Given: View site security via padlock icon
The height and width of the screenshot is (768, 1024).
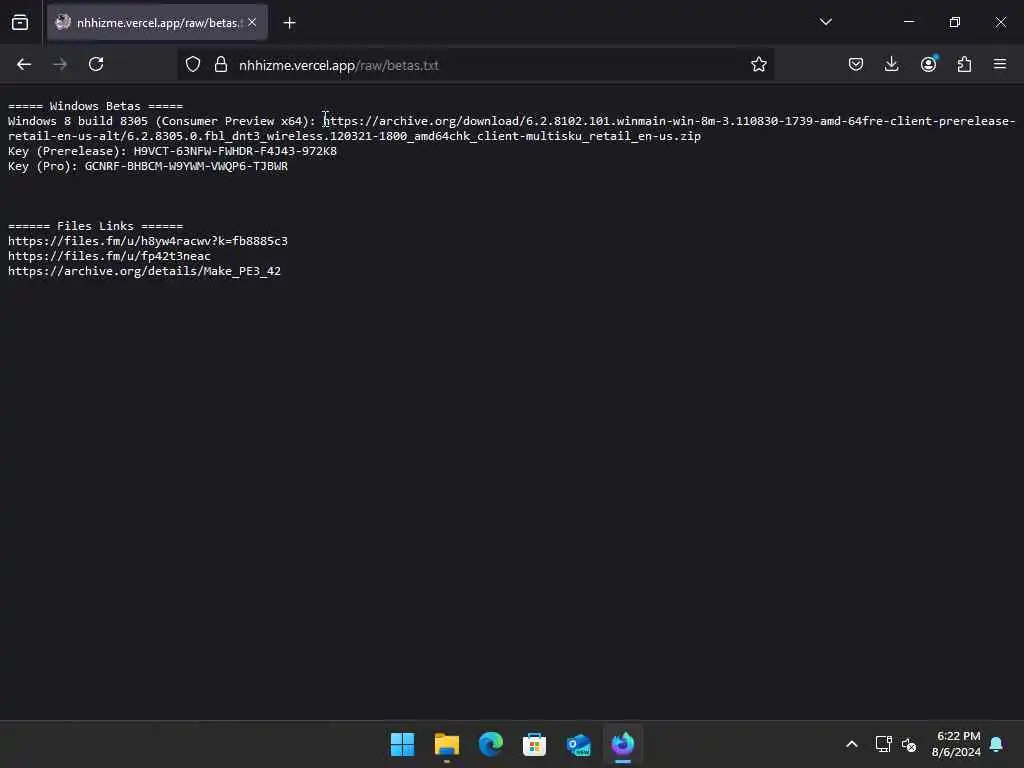Looking at the screenshot, I should pos(221,64).
